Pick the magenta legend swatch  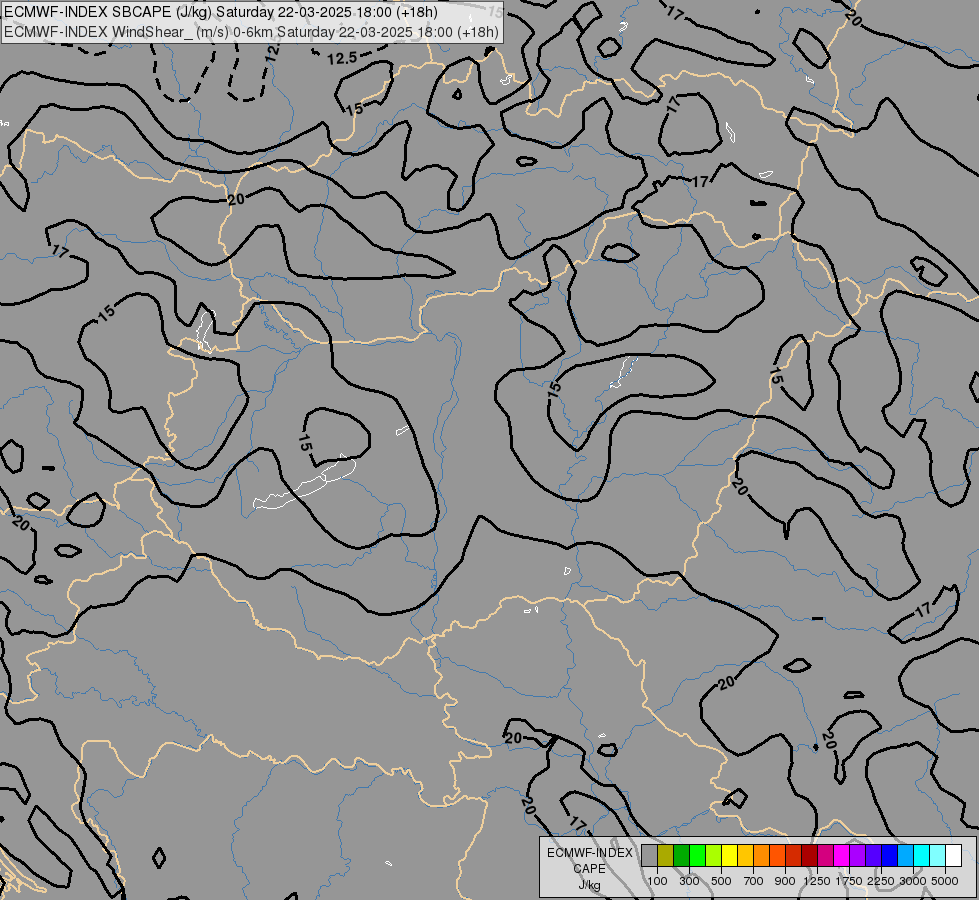pyautogui.click(x=842, y=855)
